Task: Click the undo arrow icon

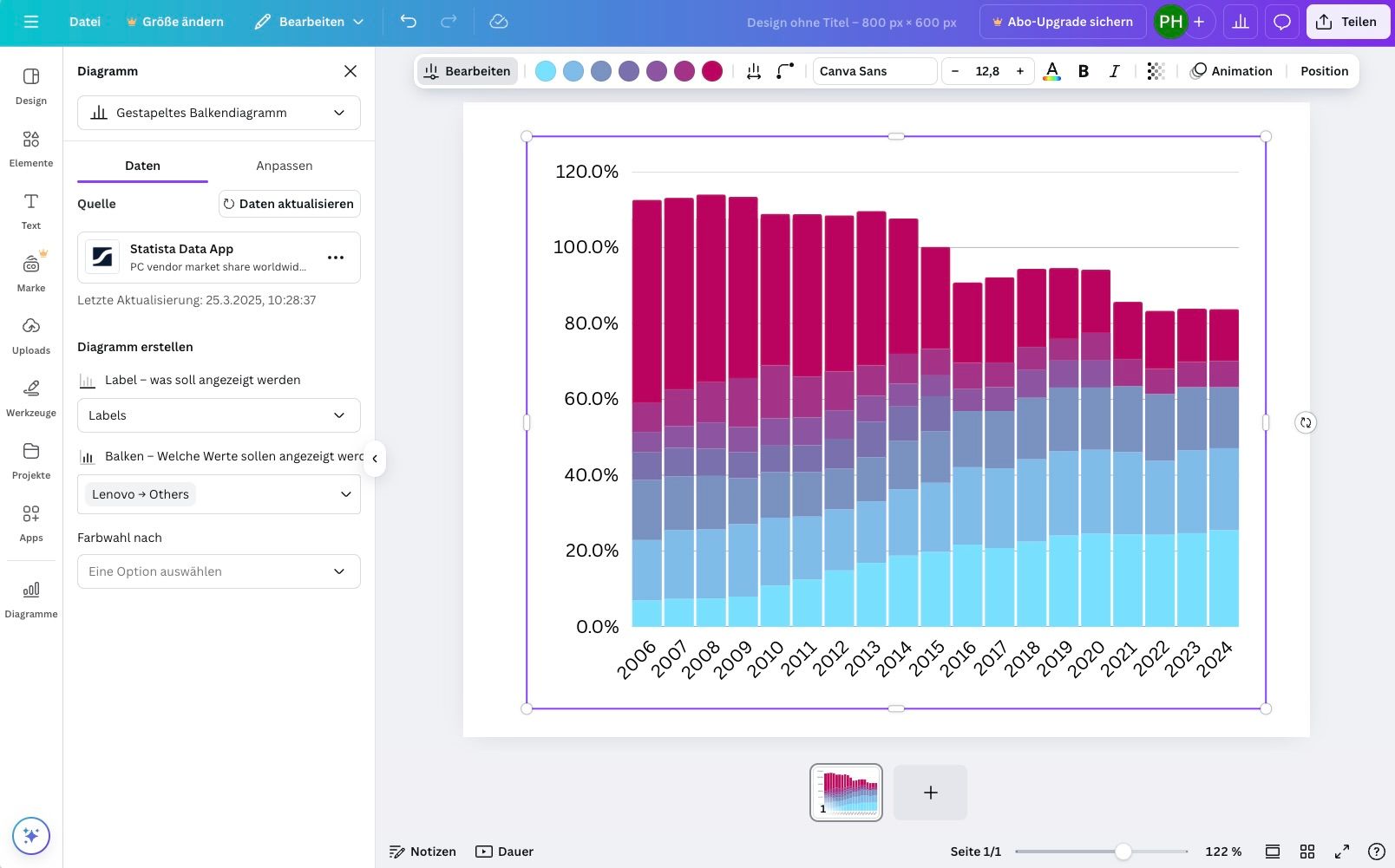Action: point(409,22)
